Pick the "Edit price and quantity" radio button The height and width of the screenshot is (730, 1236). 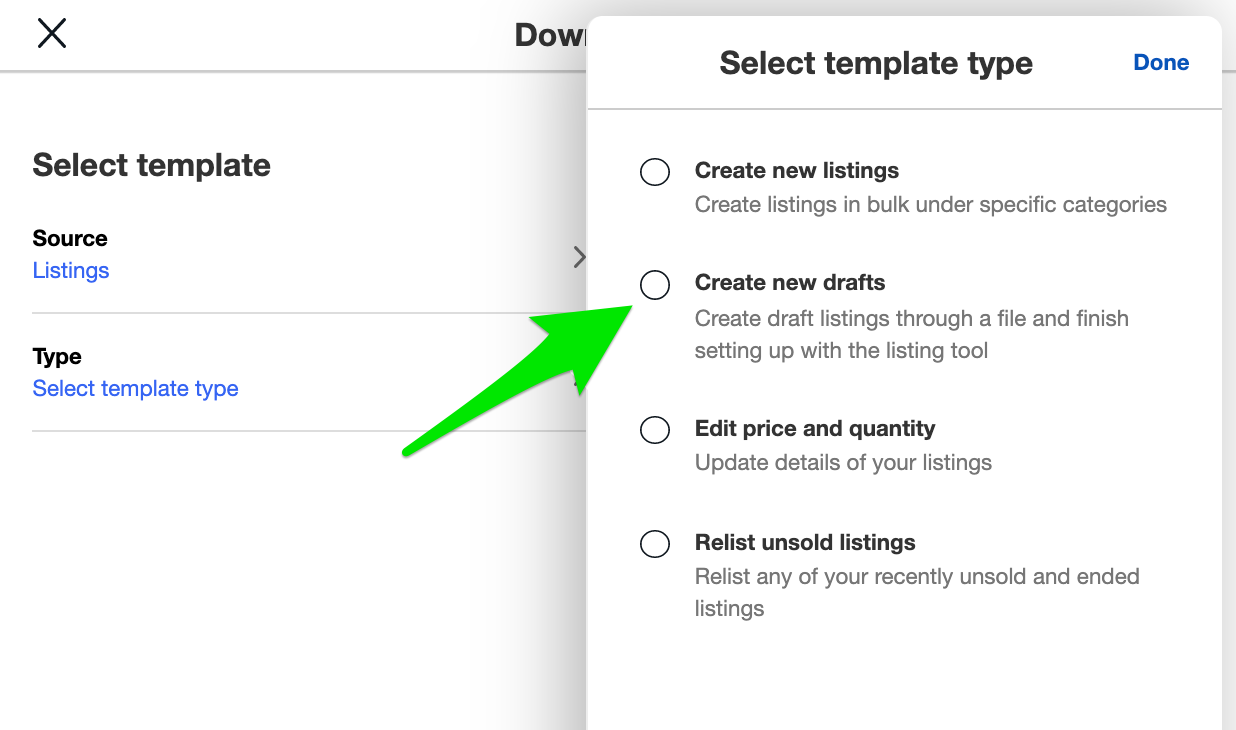click(x=655, y=430)
